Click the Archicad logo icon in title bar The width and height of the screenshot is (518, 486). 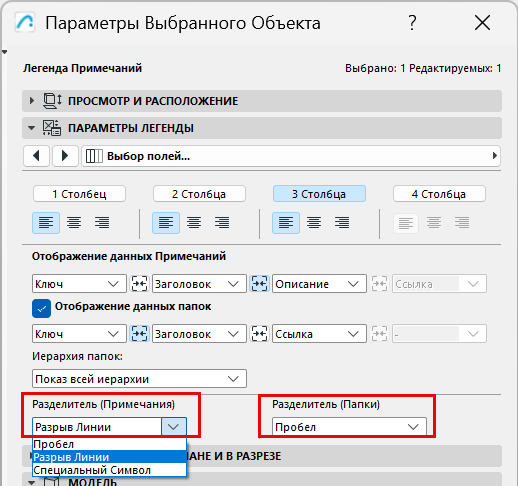[25, 23]
